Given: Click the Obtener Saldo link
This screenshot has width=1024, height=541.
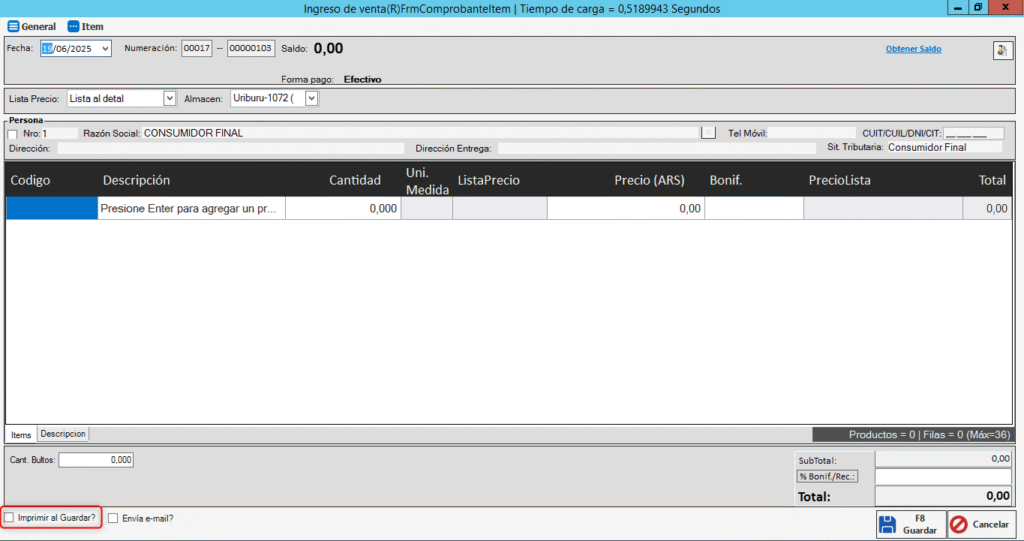Looking at the screenshot, I should (913, 49).
